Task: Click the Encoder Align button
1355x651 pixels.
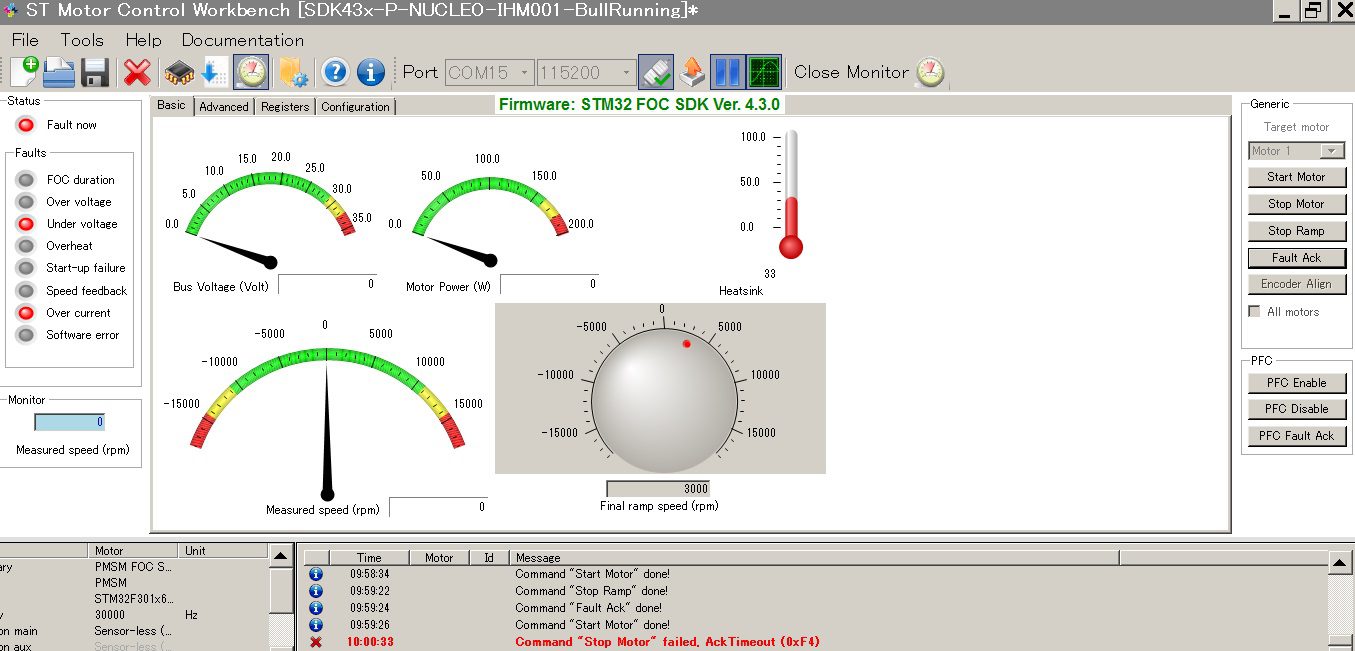Action: (x=1297, y=284)
